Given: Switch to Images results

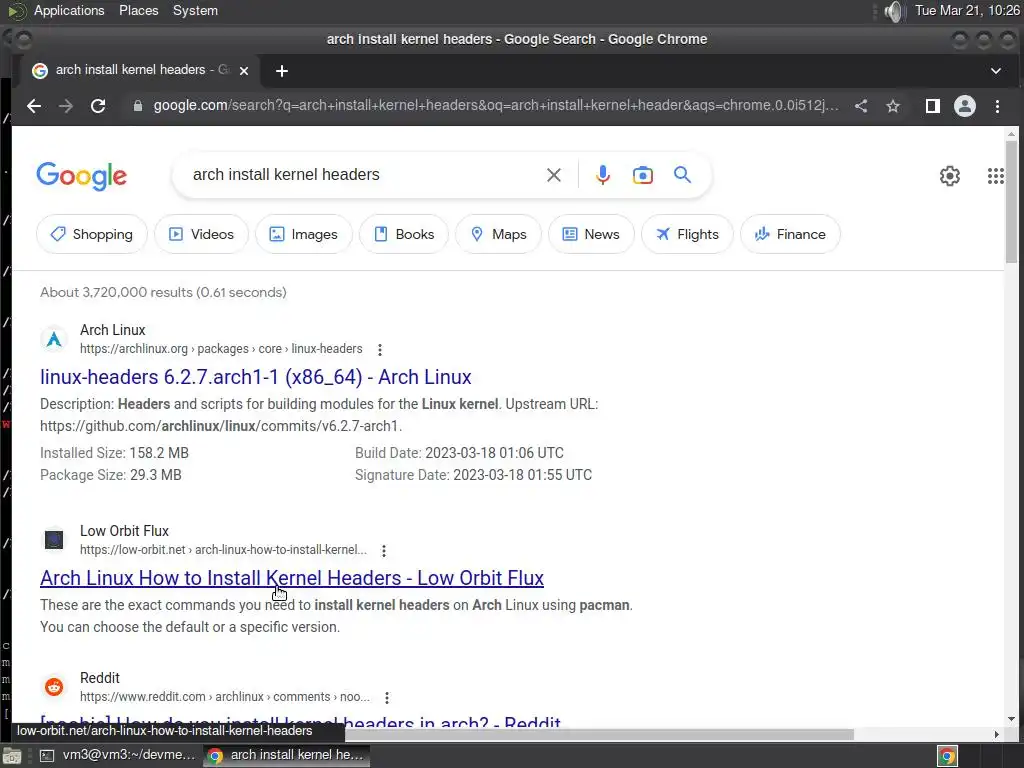Looking at the screenshot, I should [x=304, y=234].
